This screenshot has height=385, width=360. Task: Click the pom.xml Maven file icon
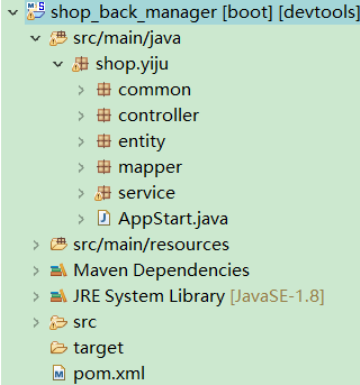click(x=59, y=373)
